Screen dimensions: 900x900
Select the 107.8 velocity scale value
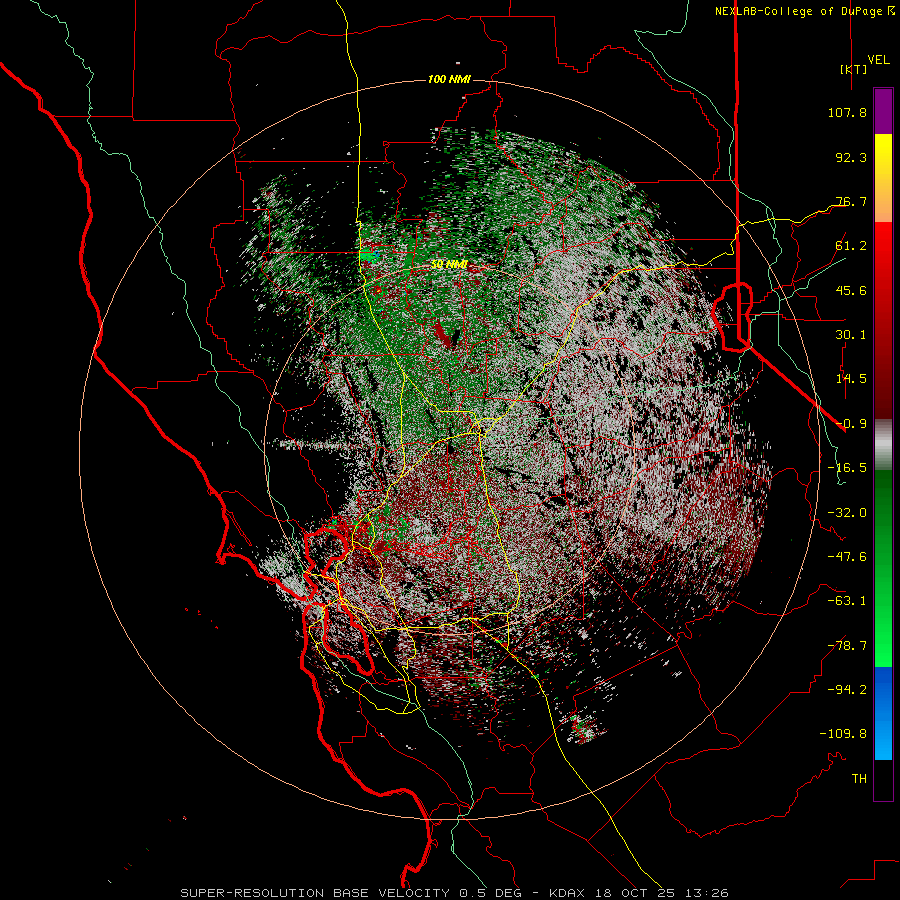847,112
